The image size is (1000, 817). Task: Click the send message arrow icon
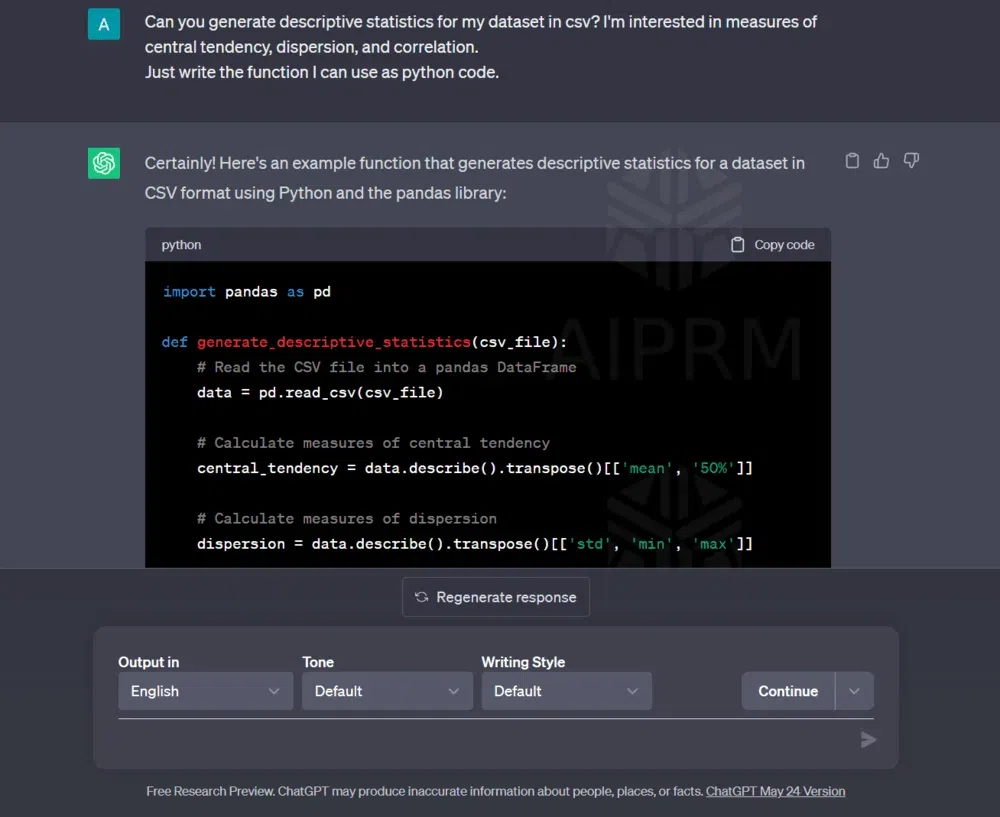coord(868,740)
